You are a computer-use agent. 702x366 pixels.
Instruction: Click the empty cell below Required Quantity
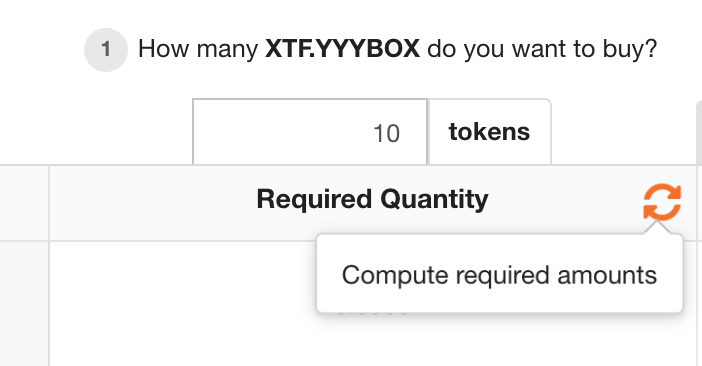373,304
